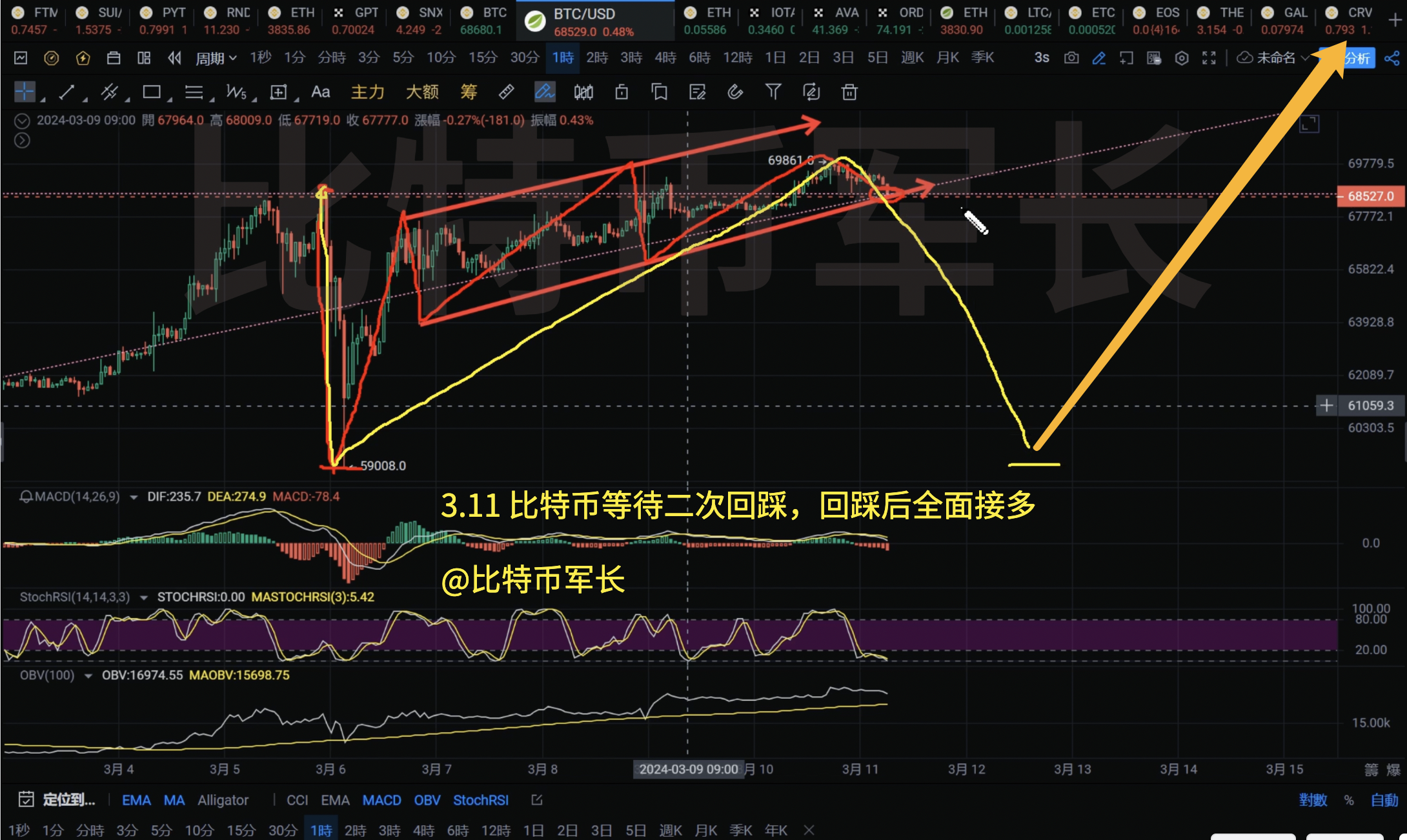Click 定位到... locate-date button
The height and width of the screenshot is (840, 1407).
pyautogui.click(x=57, y=800)
